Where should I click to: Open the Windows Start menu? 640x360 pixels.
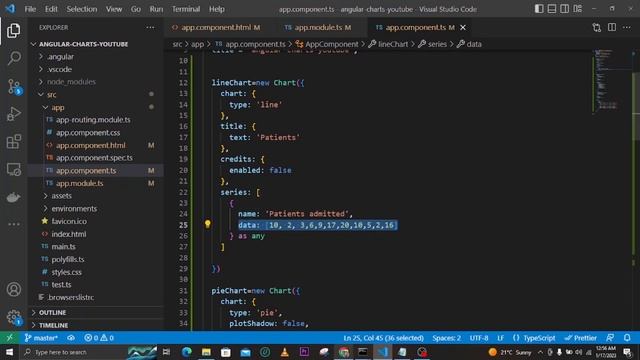click(9, 352)
